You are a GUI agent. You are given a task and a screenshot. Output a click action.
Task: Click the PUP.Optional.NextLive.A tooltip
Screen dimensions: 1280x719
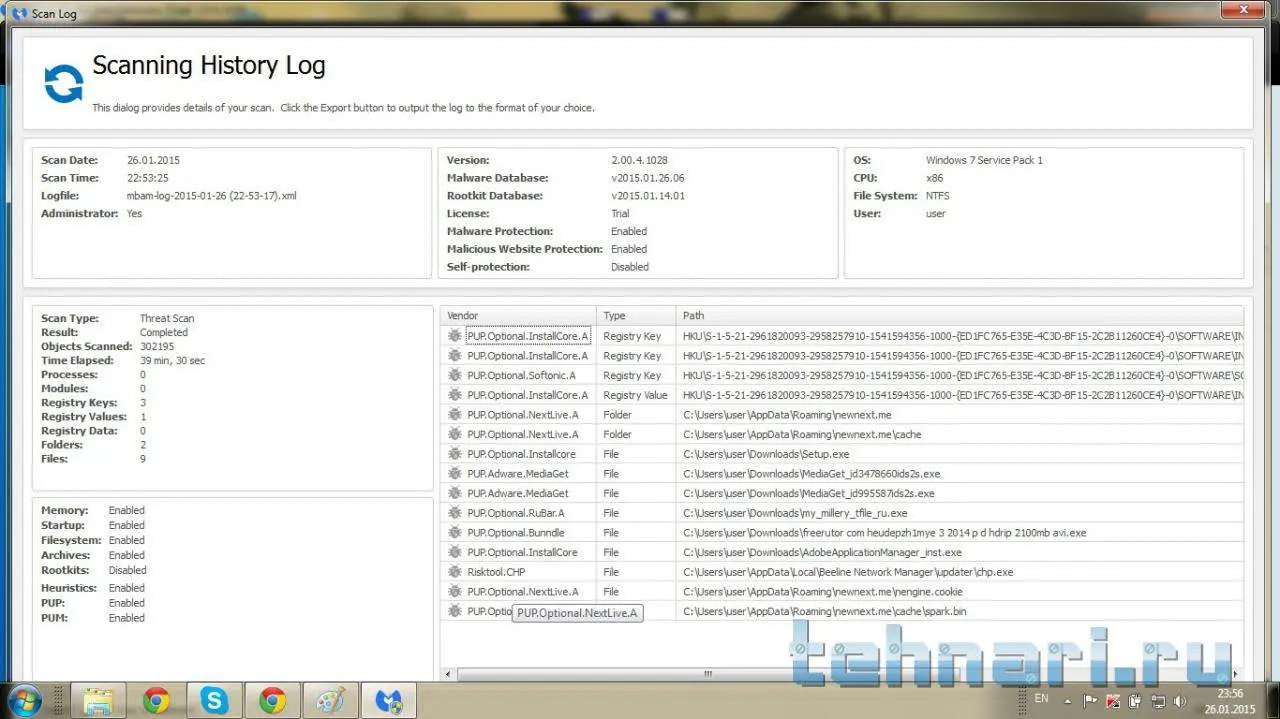[577, 613]
